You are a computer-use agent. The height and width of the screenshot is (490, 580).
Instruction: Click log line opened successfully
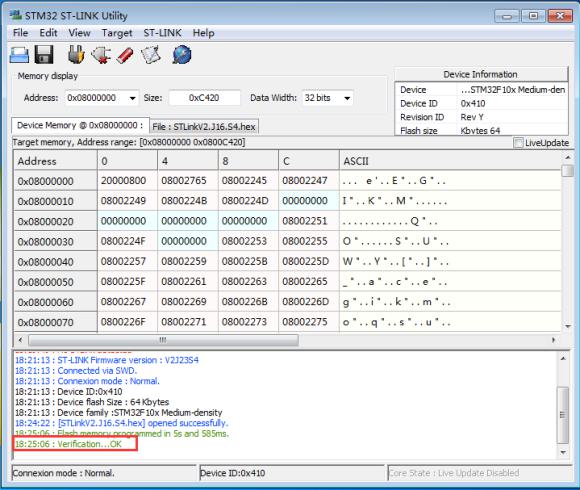(122, 423)
